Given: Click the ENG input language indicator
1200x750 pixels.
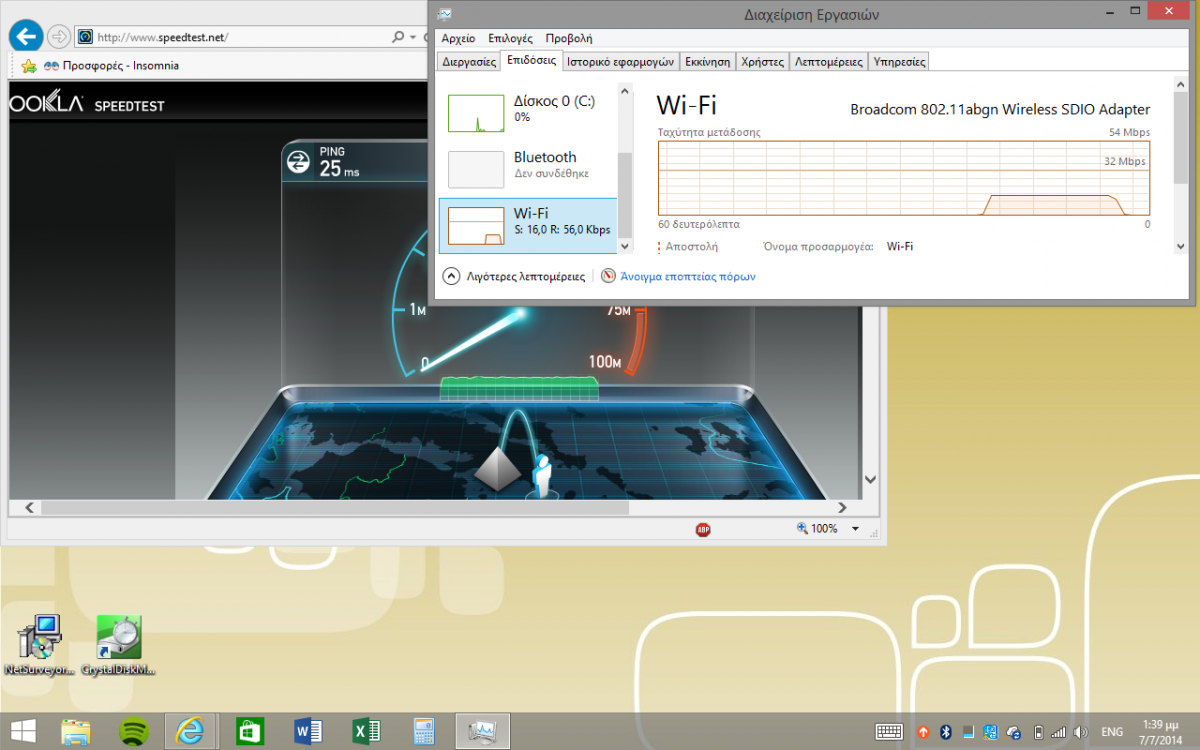Looking at the screenshot, I should point(1113,732).
